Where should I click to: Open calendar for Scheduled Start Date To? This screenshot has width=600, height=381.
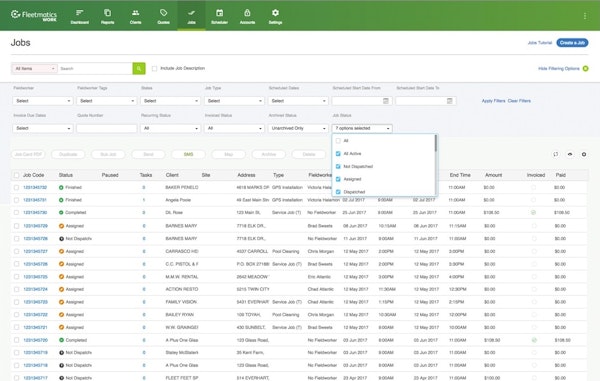click(x=450, y=101)
